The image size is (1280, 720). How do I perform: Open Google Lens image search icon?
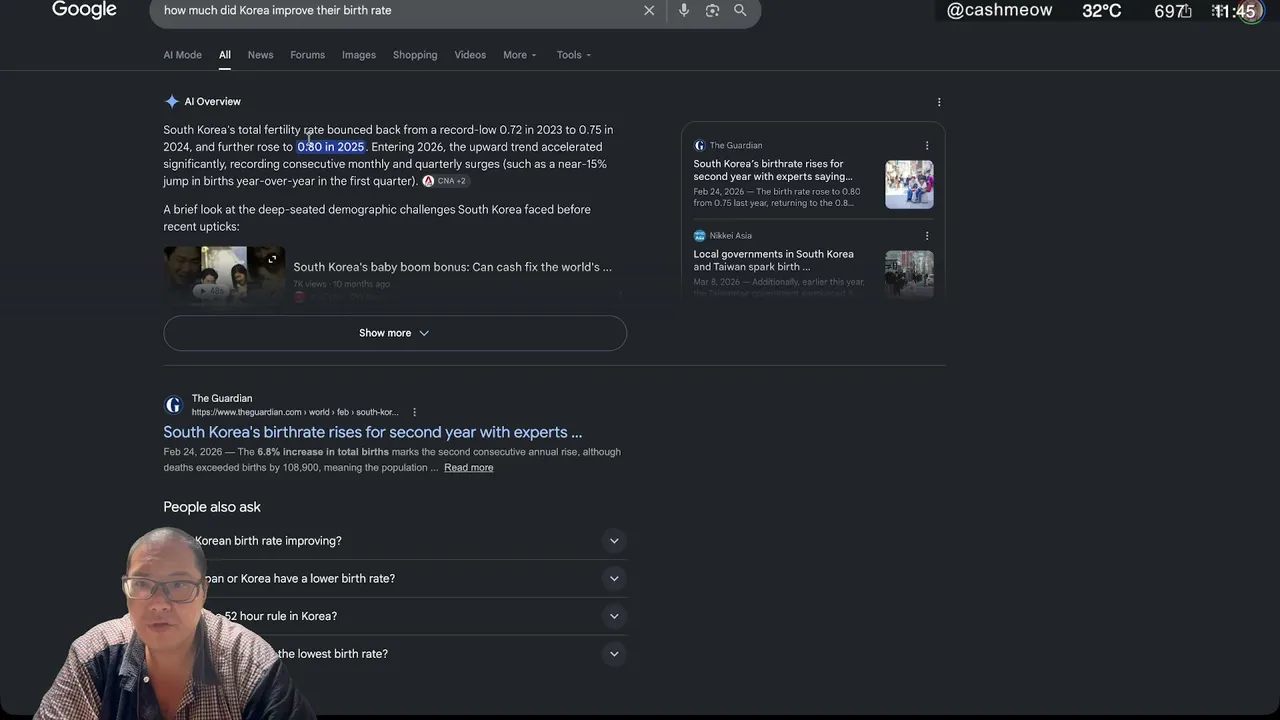click(x=712, y=10)
